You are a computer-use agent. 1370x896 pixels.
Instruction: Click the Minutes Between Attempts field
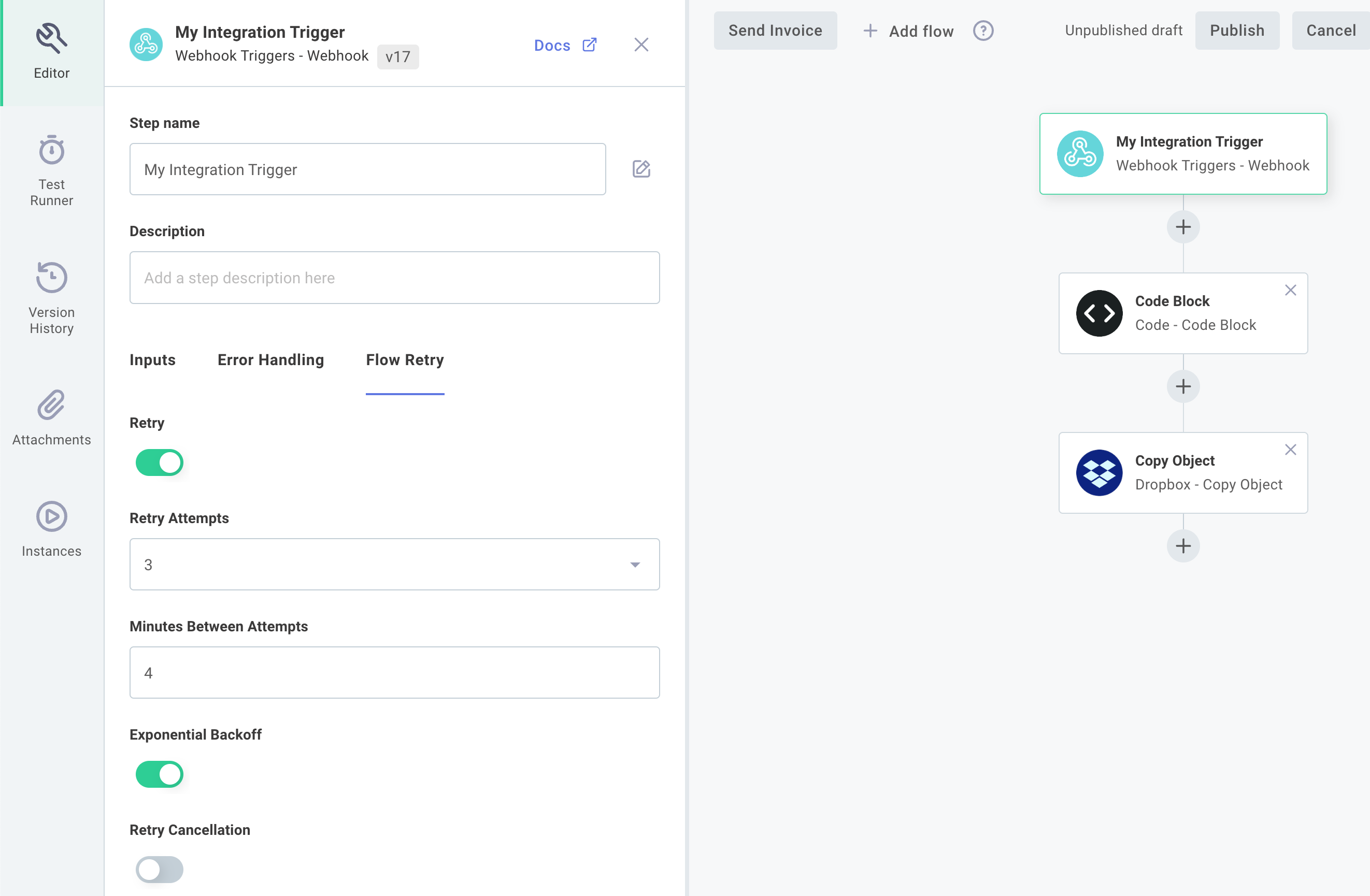coord(394,673)
